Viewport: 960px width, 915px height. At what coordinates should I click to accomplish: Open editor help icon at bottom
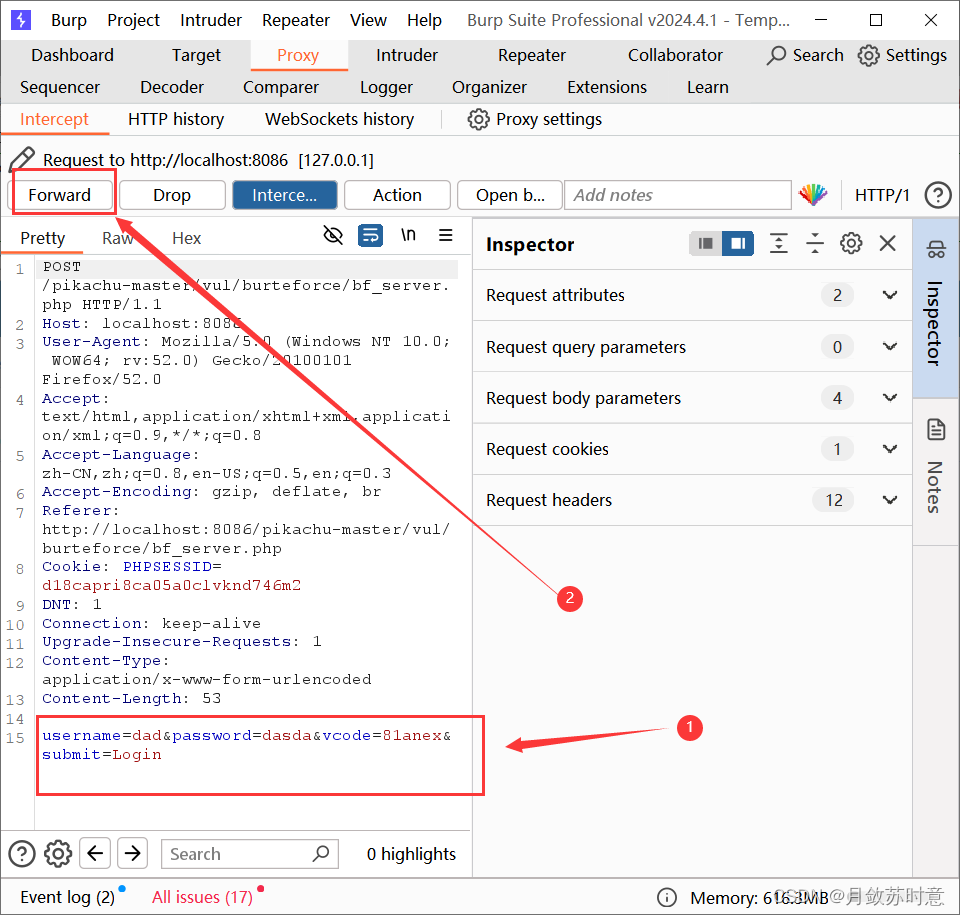point(22,854)
